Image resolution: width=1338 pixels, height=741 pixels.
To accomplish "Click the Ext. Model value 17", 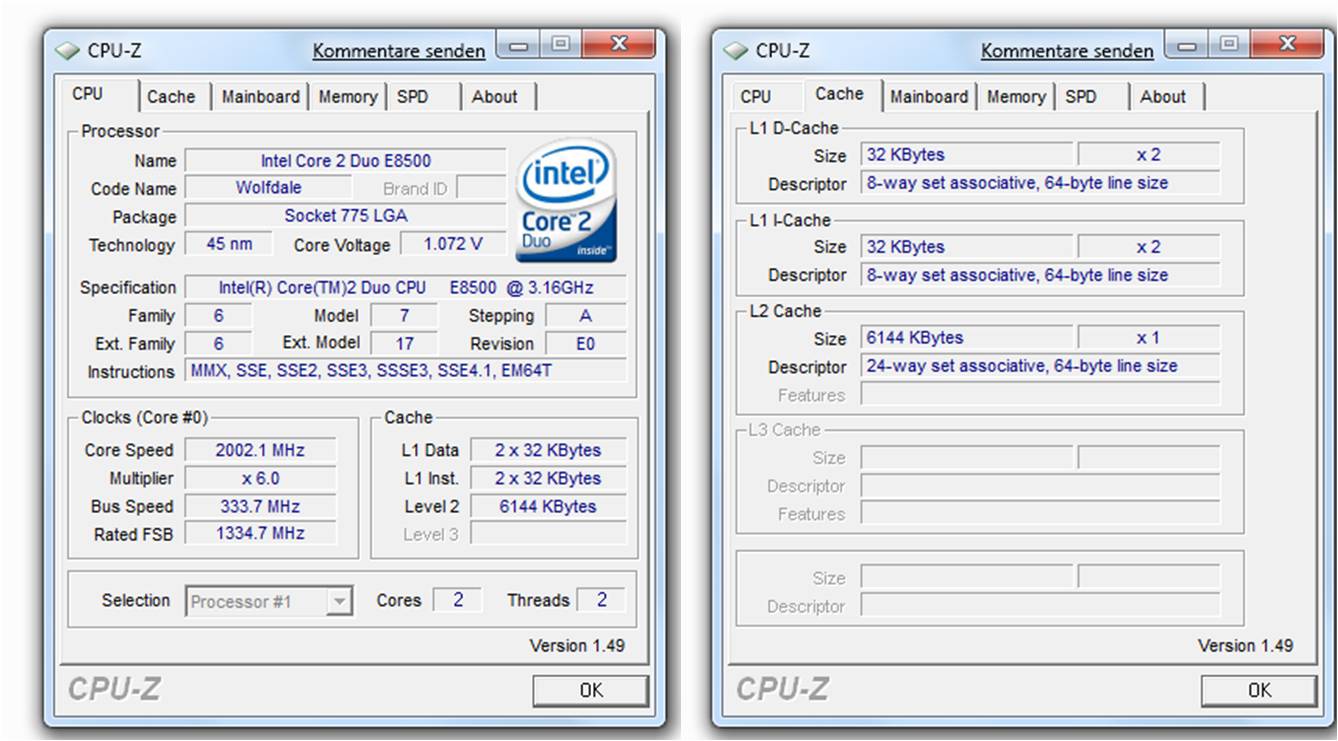I will (404, 344).
